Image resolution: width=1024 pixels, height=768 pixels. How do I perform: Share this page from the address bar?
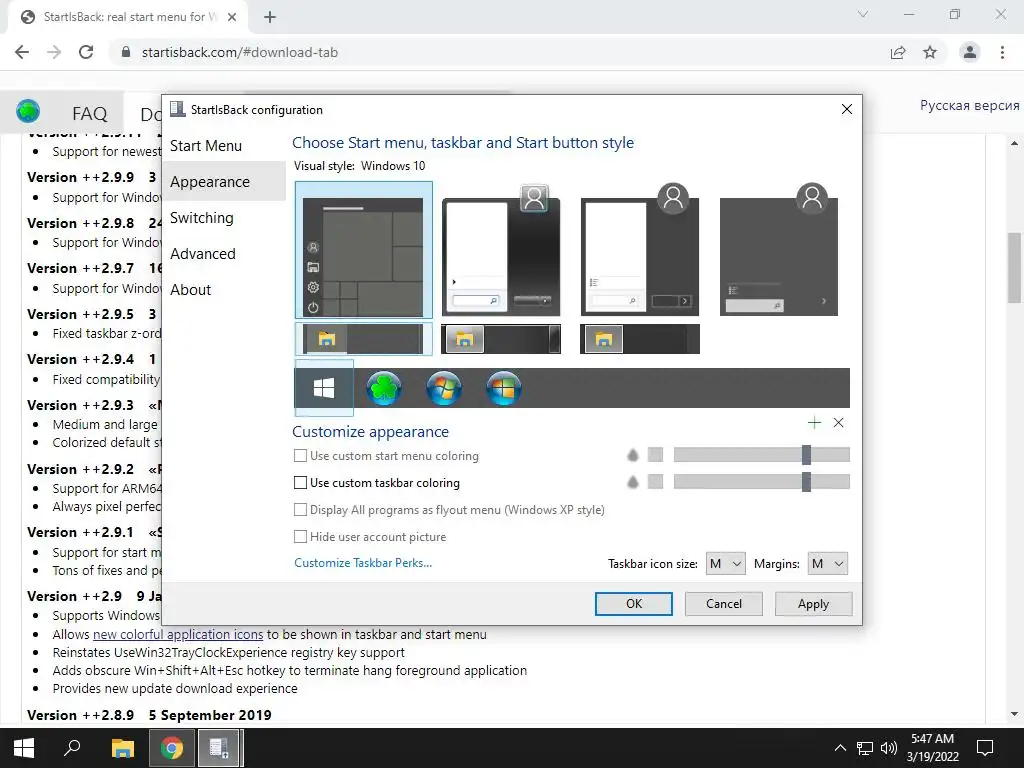point(899,52)
